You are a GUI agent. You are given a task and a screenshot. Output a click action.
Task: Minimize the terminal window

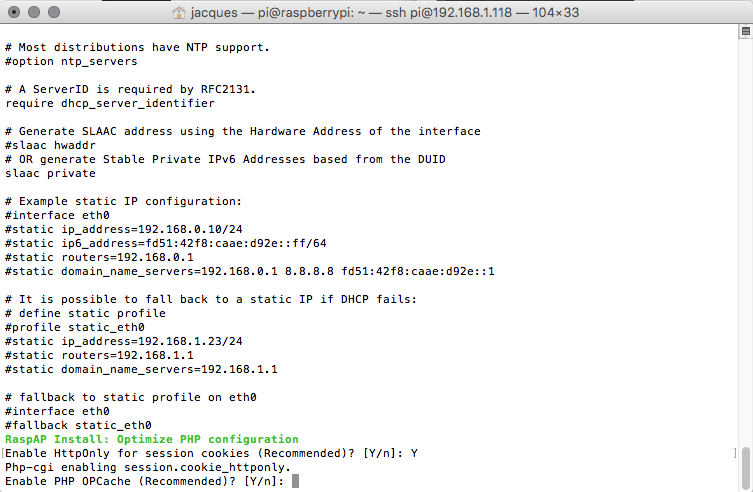34,12
